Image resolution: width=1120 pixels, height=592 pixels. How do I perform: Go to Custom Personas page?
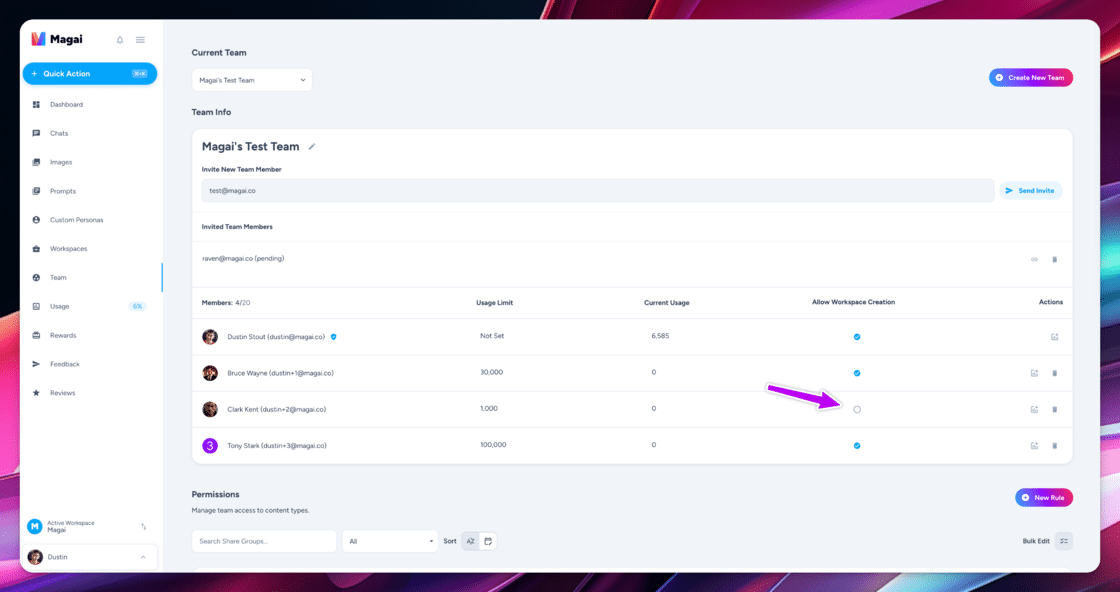pos(76,220)
